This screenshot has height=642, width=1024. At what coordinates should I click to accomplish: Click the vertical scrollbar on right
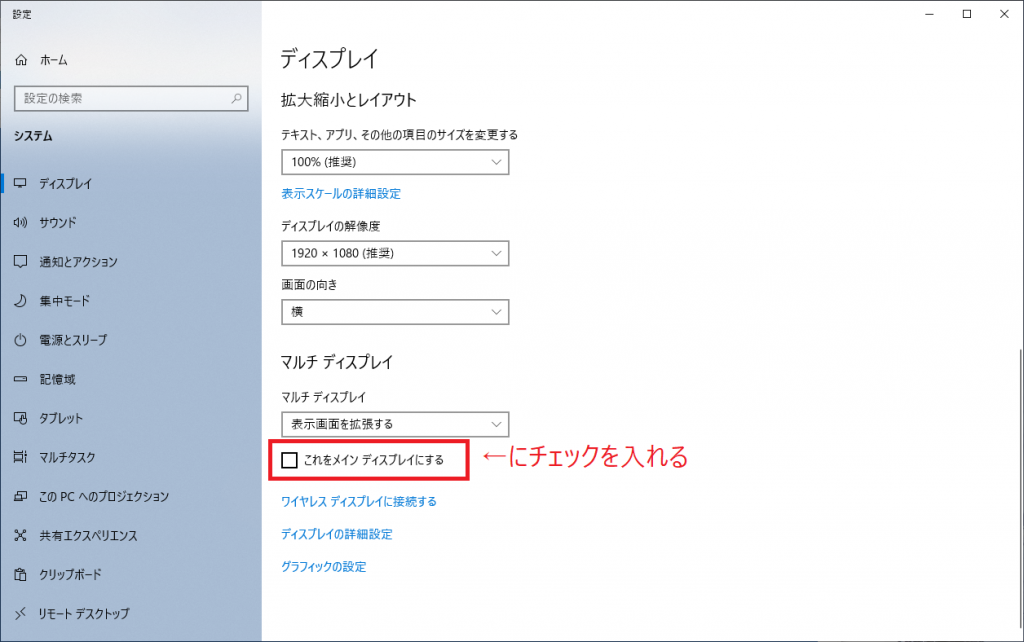click(1020, 487)
